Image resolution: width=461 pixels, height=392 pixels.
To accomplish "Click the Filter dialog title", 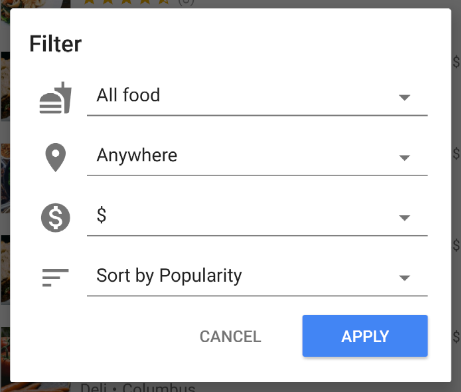I will (x=56, y=44).
